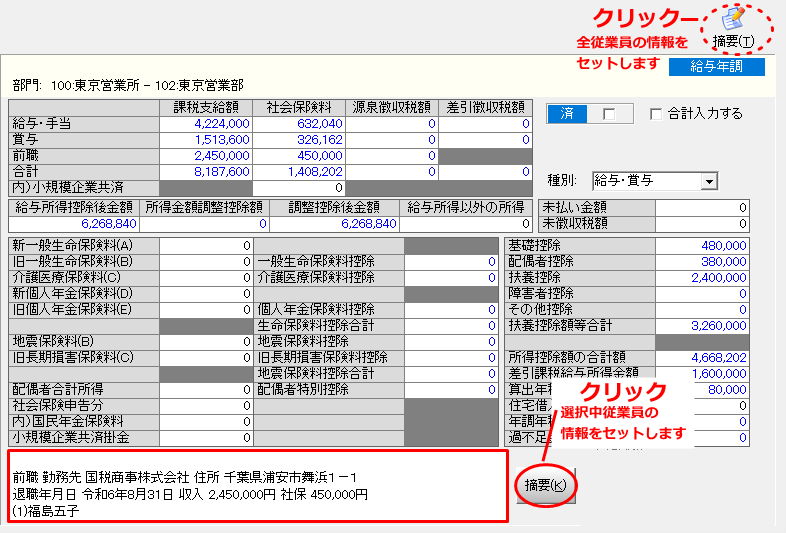Click the 新一般生命保険料(A) amount field
The height and width of the screenshot is (533, 786).
coord(205,245)
